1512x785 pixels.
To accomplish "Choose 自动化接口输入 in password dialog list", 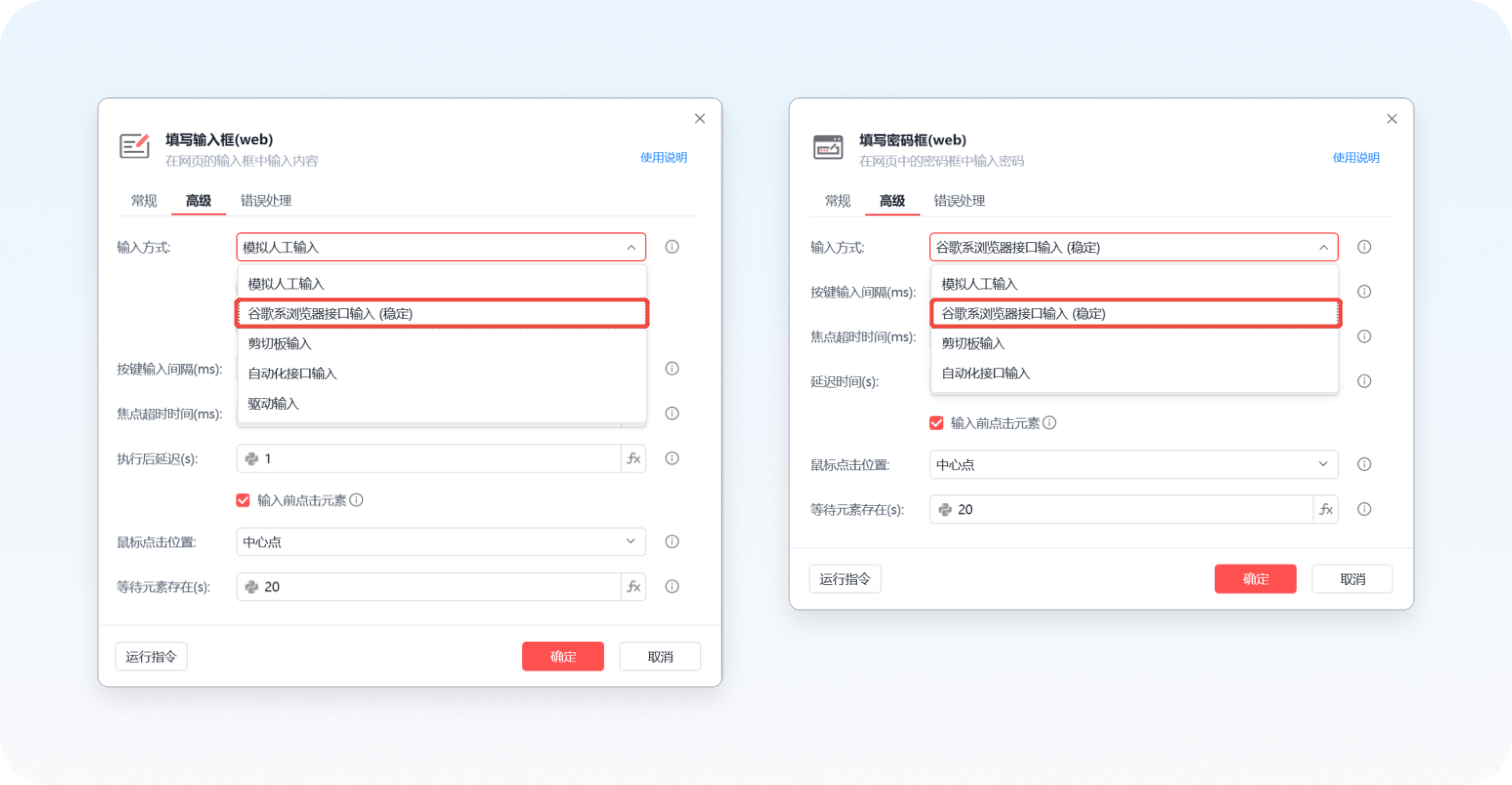I will [x=986, y=374].
